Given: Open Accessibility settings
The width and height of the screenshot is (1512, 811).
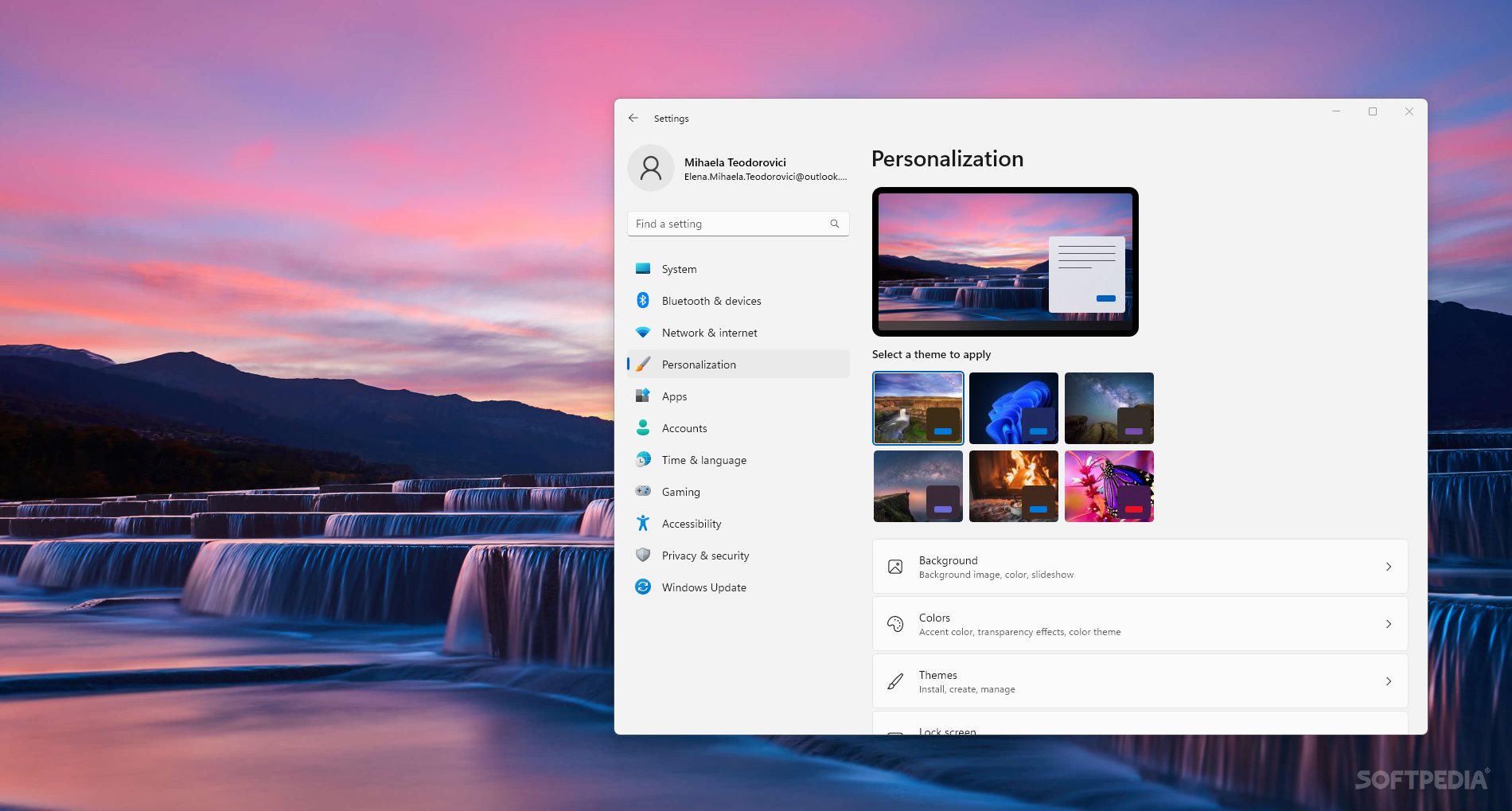Looking at the screenshot, I should pyautogui.click(x=738, y=524).
